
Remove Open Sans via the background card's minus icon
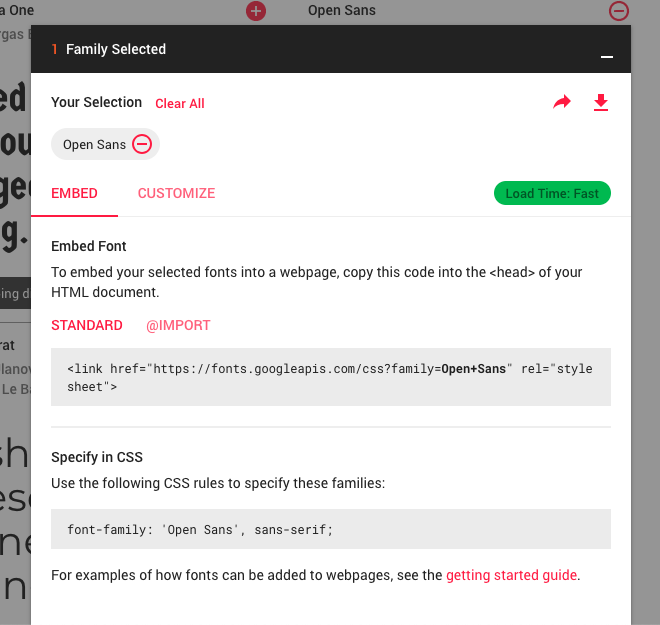(x=619, y=11)
